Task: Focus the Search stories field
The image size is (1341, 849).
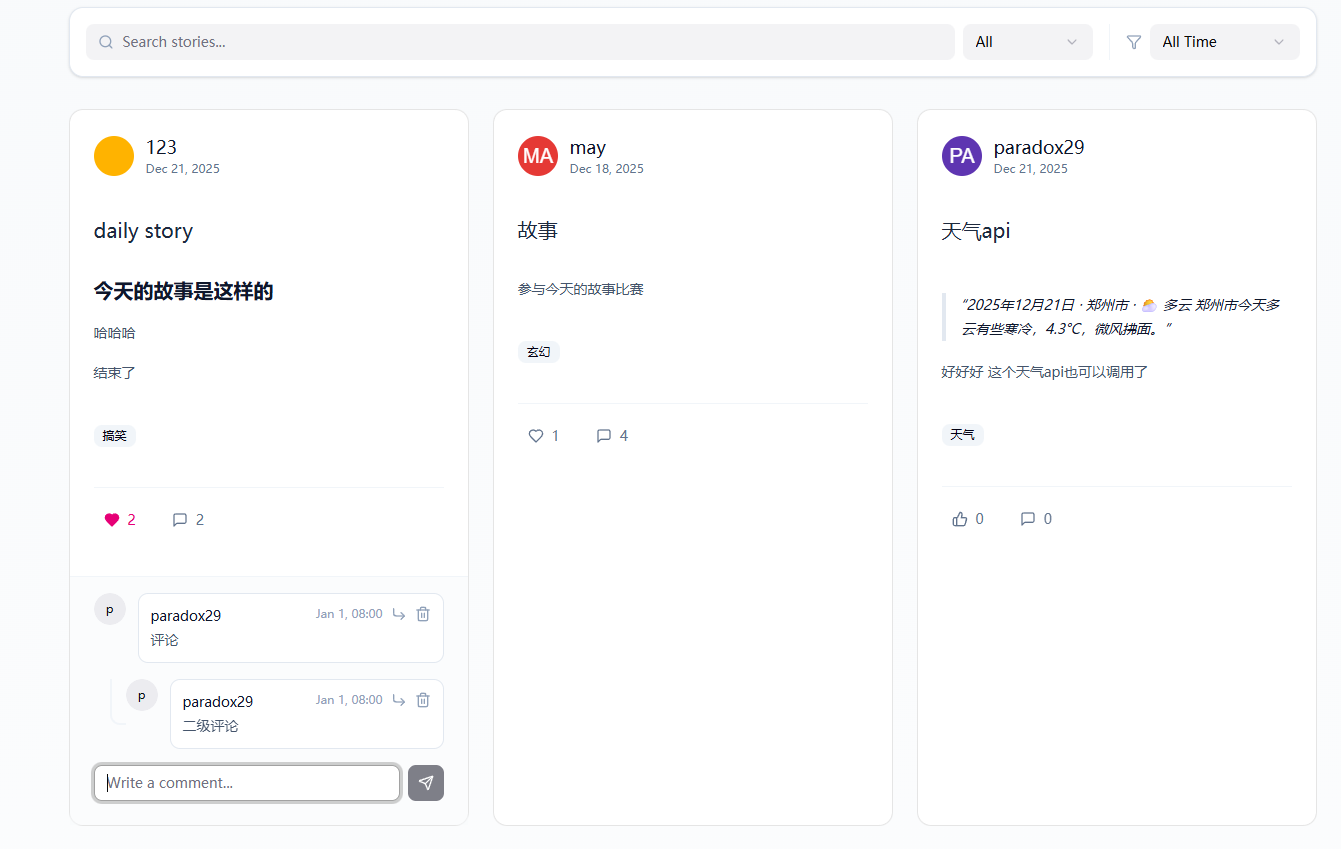Action: pyautogui.click(x=520, y=42)
